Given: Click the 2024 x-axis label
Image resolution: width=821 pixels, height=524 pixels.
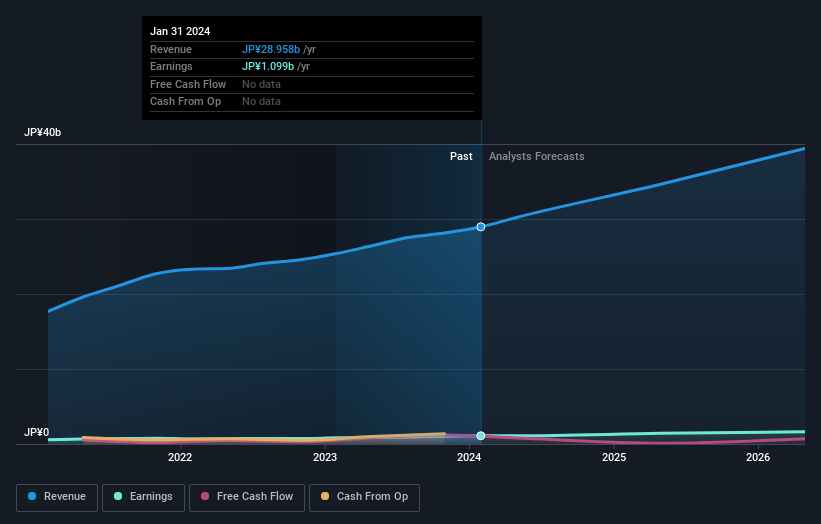Looking at the screenshot, I should (x=469, y=458).
